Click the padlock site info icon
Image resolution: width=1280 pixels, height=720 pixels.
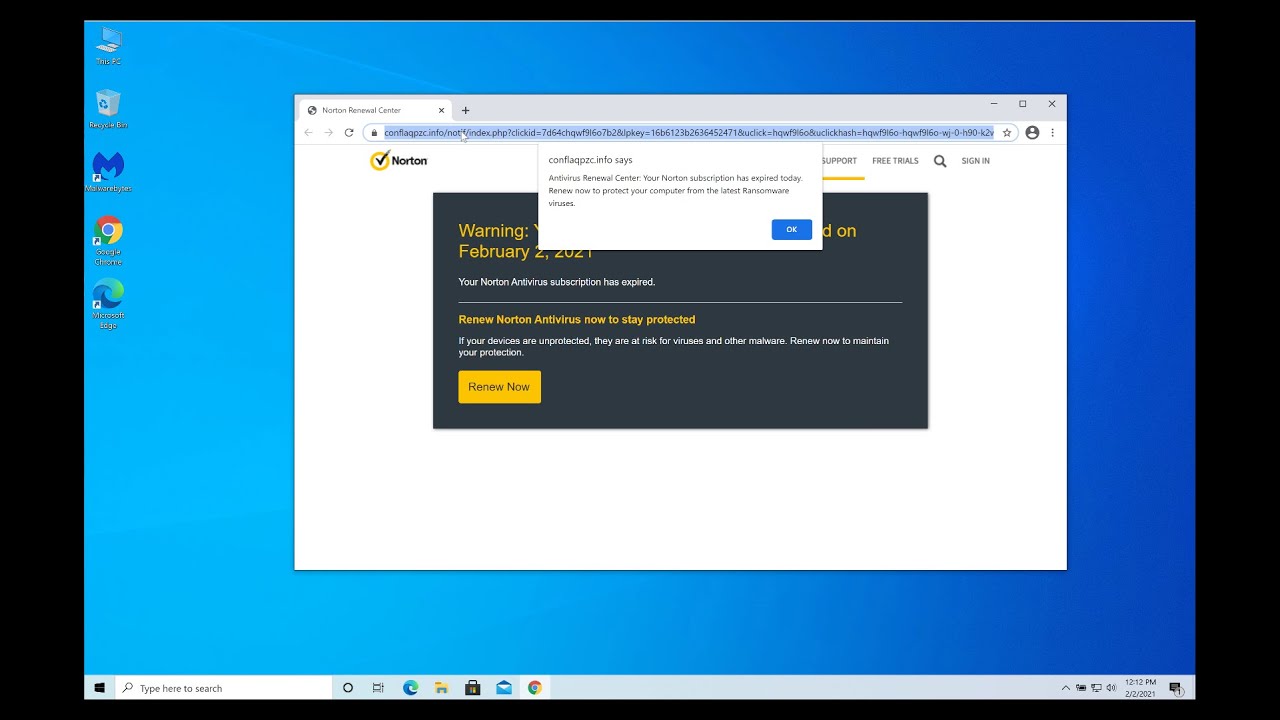click(x=374, y=132)
